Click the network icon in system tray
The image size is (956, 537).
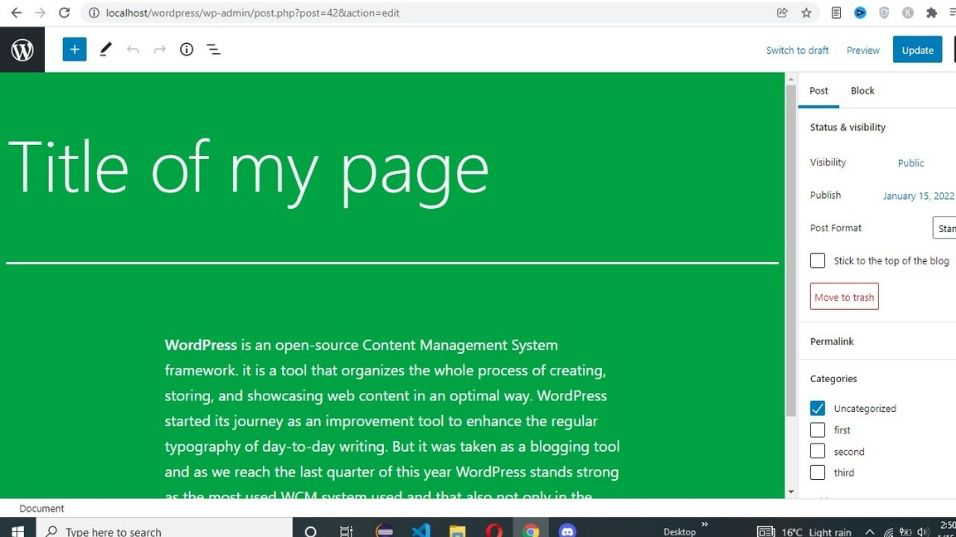coord(889,532)
